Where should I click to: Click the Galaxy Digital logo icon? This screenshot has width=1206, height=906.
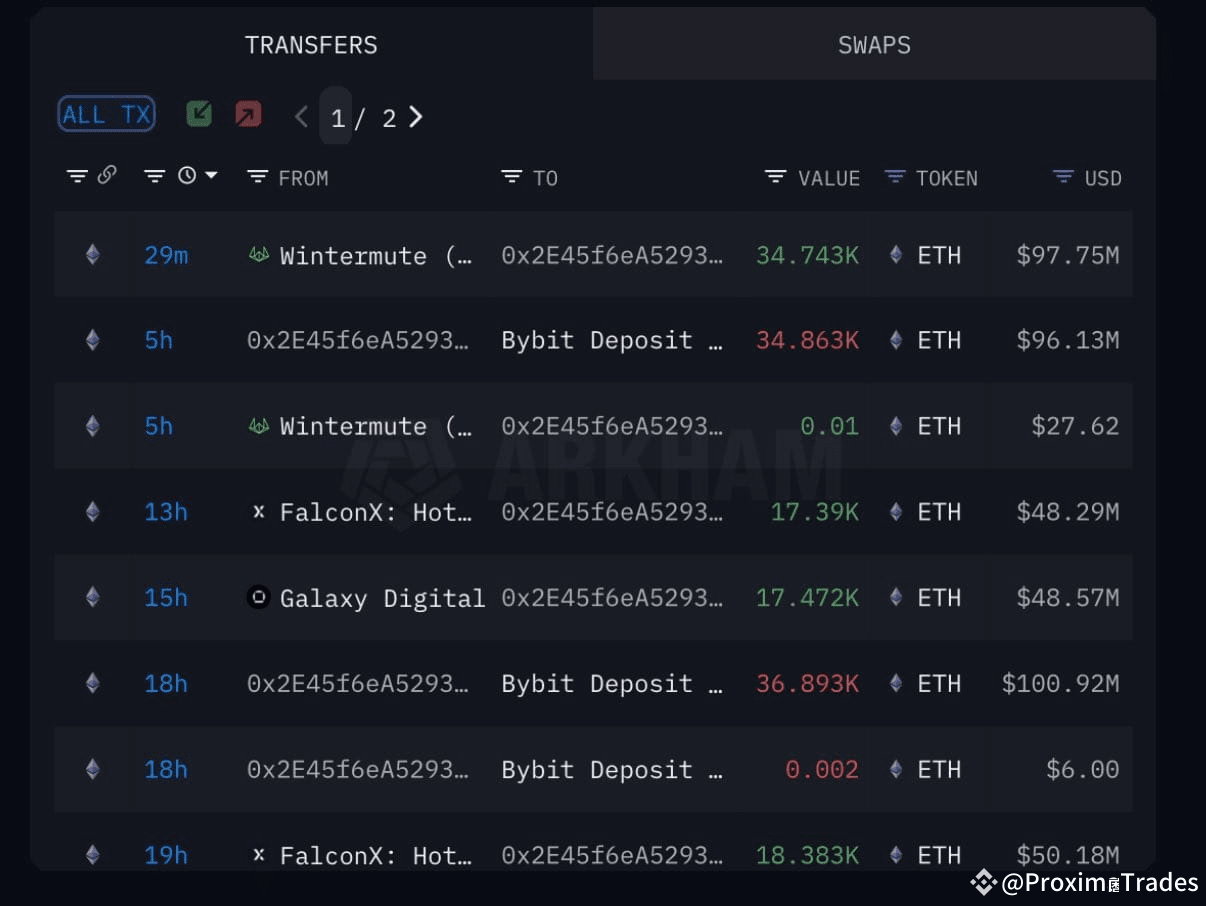pyautogui.click(x=259, y=598)
